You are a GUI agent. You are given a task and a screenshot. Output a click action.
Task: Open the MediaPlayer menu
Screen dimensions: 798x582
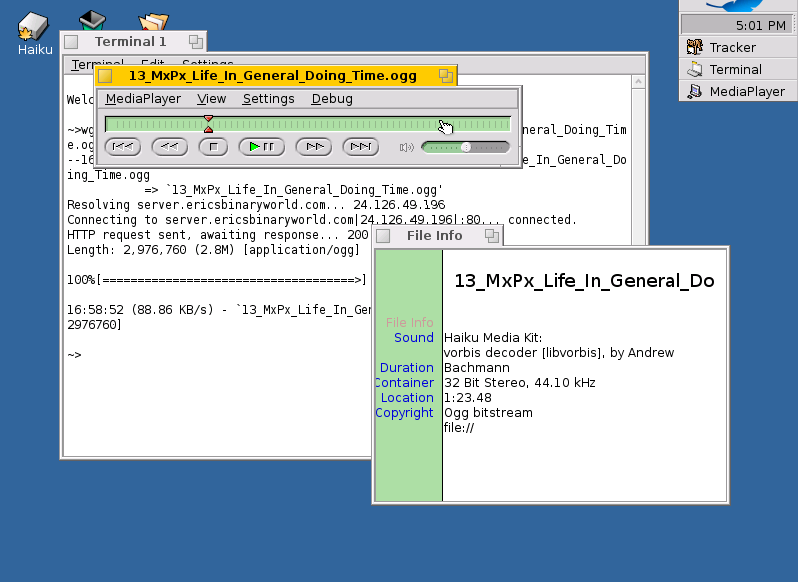coord(143,99)
